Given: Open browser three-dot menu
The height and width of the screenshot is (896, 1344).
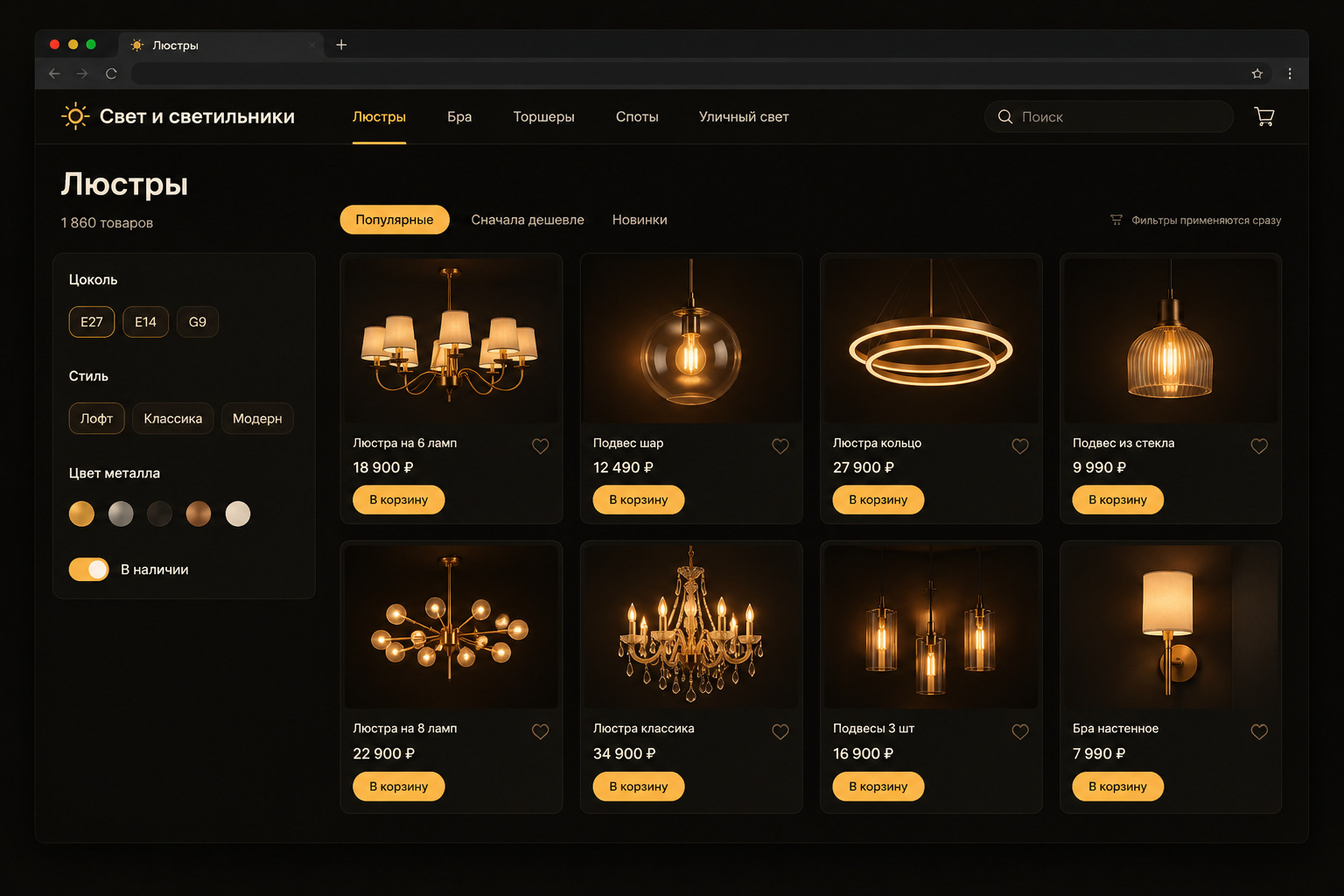Looking at the screenshot, I should 1290,73.
